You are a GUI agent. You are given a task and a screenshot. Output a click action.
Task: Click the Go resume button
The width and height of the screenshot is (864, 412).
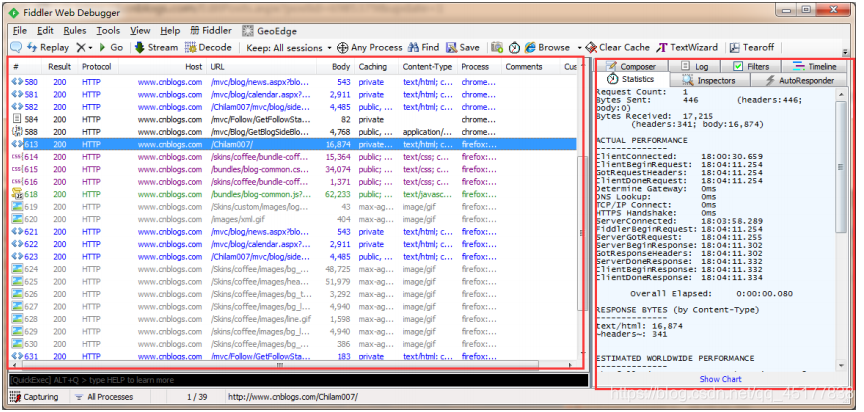pyautogui.click(x=111, y=47)
